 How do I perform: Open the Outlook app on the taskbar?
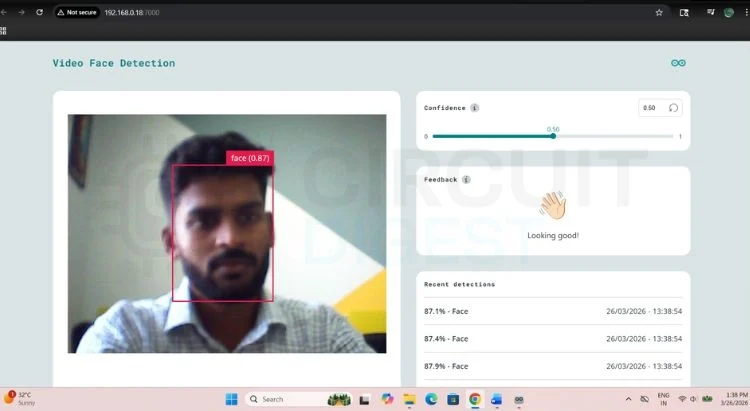(496, 399)
